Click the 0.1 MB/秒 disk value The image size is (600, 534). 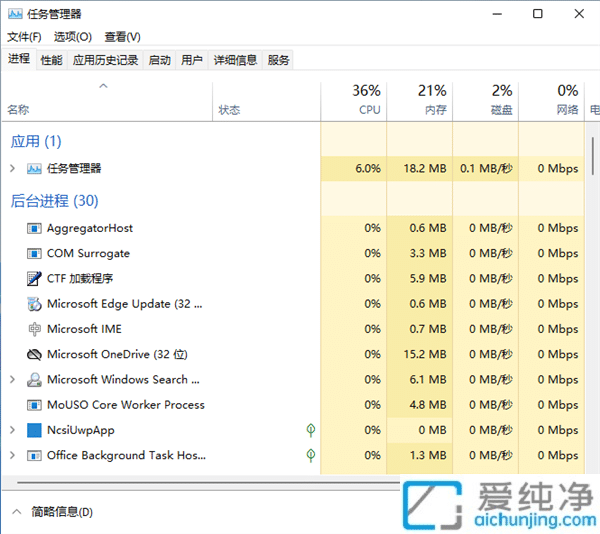pyautogui.click(x=486, y=168)
